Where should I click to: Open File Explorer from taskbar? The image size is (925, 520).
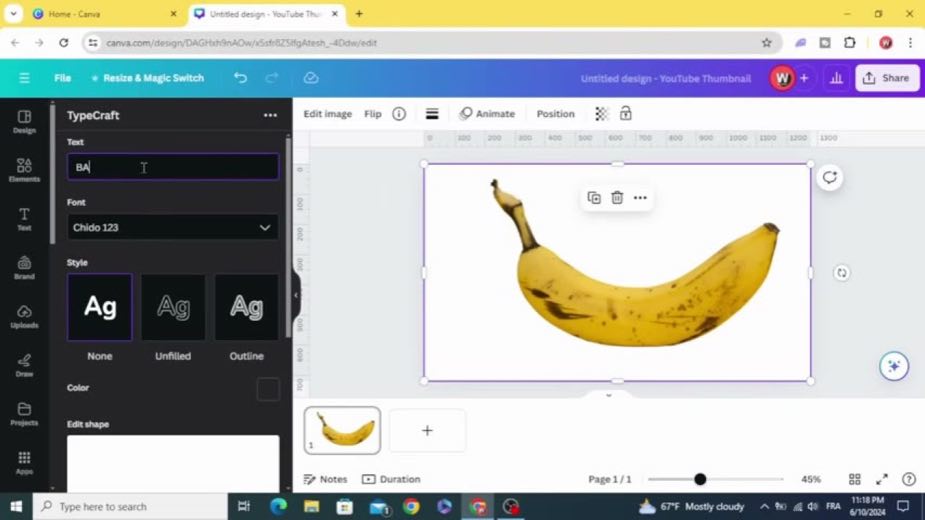[x=311, y=506]
